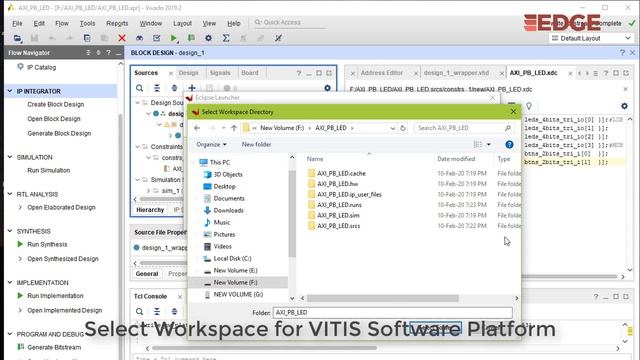This screenshot has width=640, height=360.
Task: Open the Organize dropdown menu
Action: [x=211, y=144]
